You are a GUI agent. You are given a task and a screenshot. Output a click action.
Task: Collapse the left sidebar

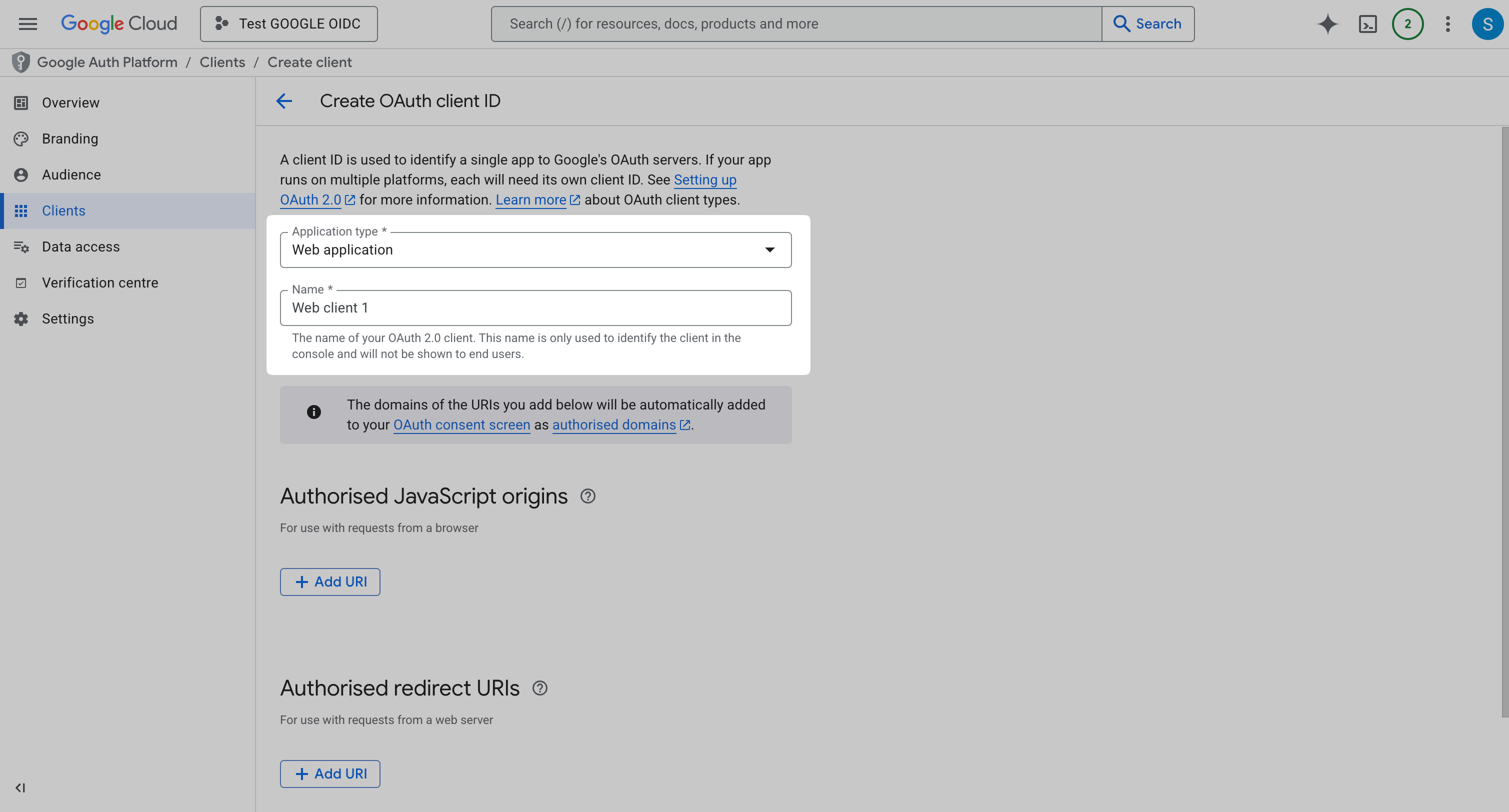[x=20, y=787]
